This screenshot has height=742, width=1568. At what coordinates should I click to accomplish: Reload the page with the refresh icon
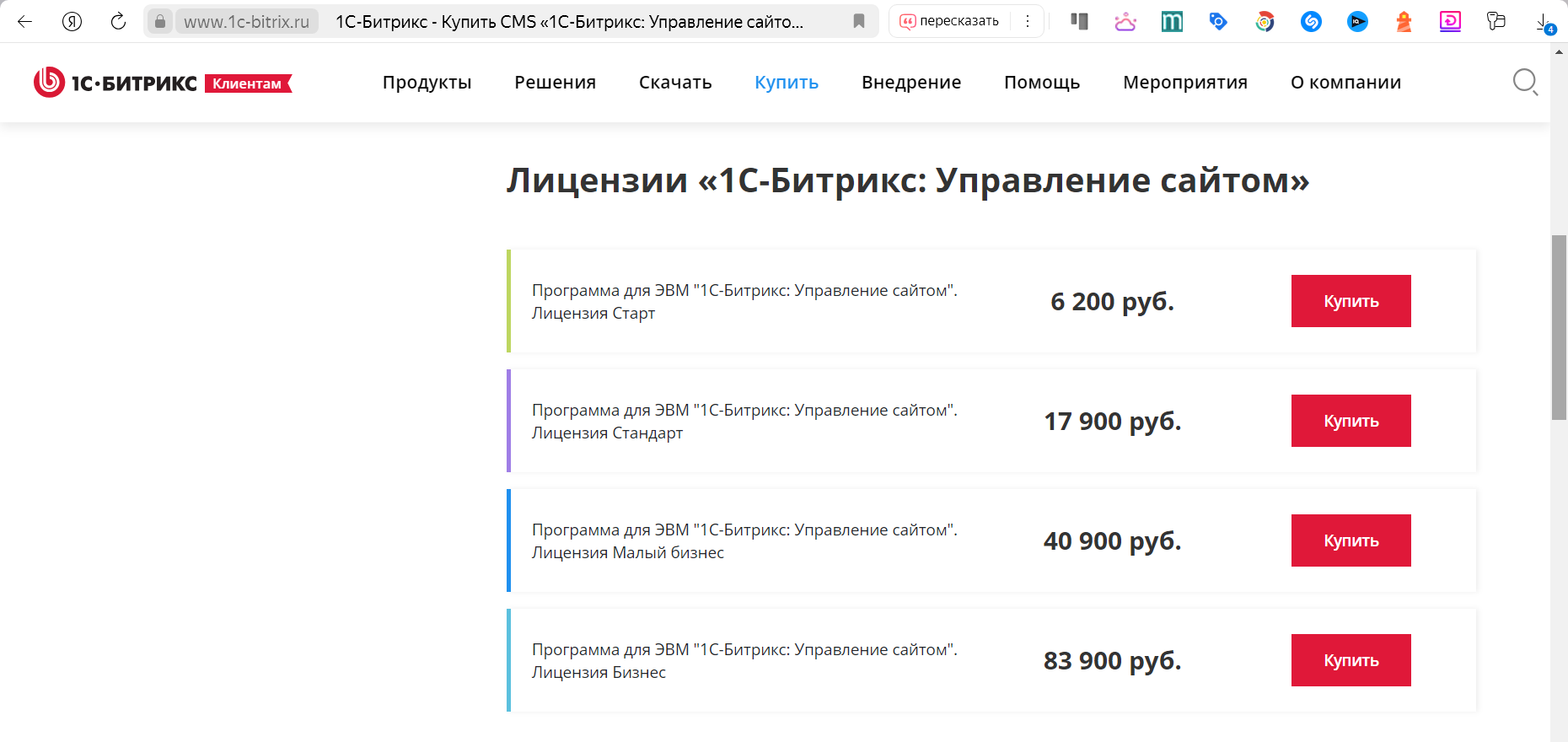(118, 21)
